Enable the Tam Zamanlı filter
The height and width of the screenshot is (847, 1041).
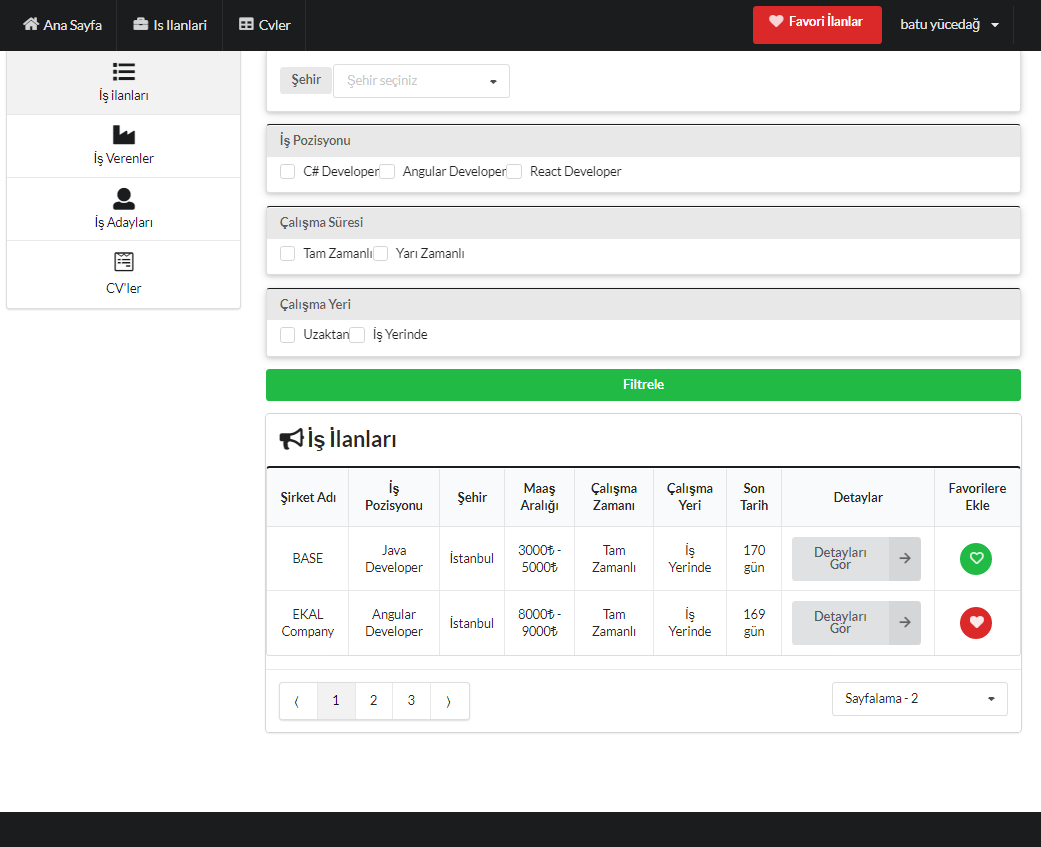[287, 254]
